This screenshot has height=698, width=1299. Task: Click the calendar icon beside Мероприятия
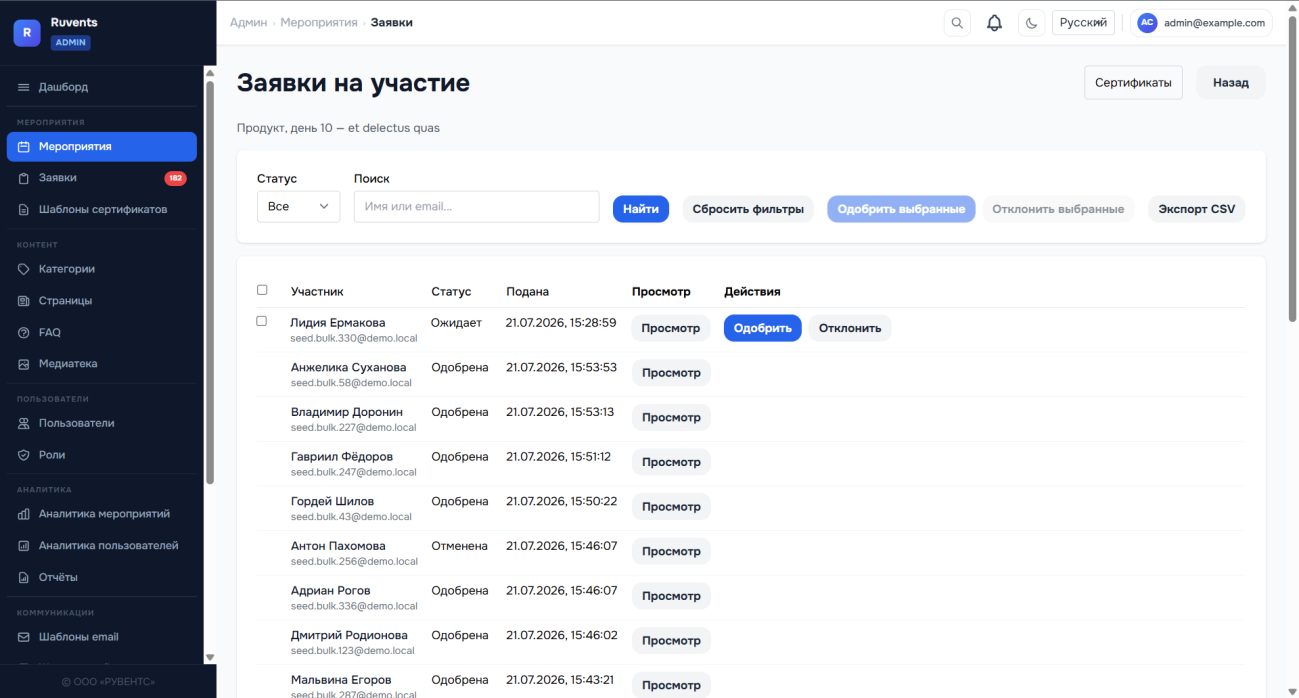[x=24, y=147]
